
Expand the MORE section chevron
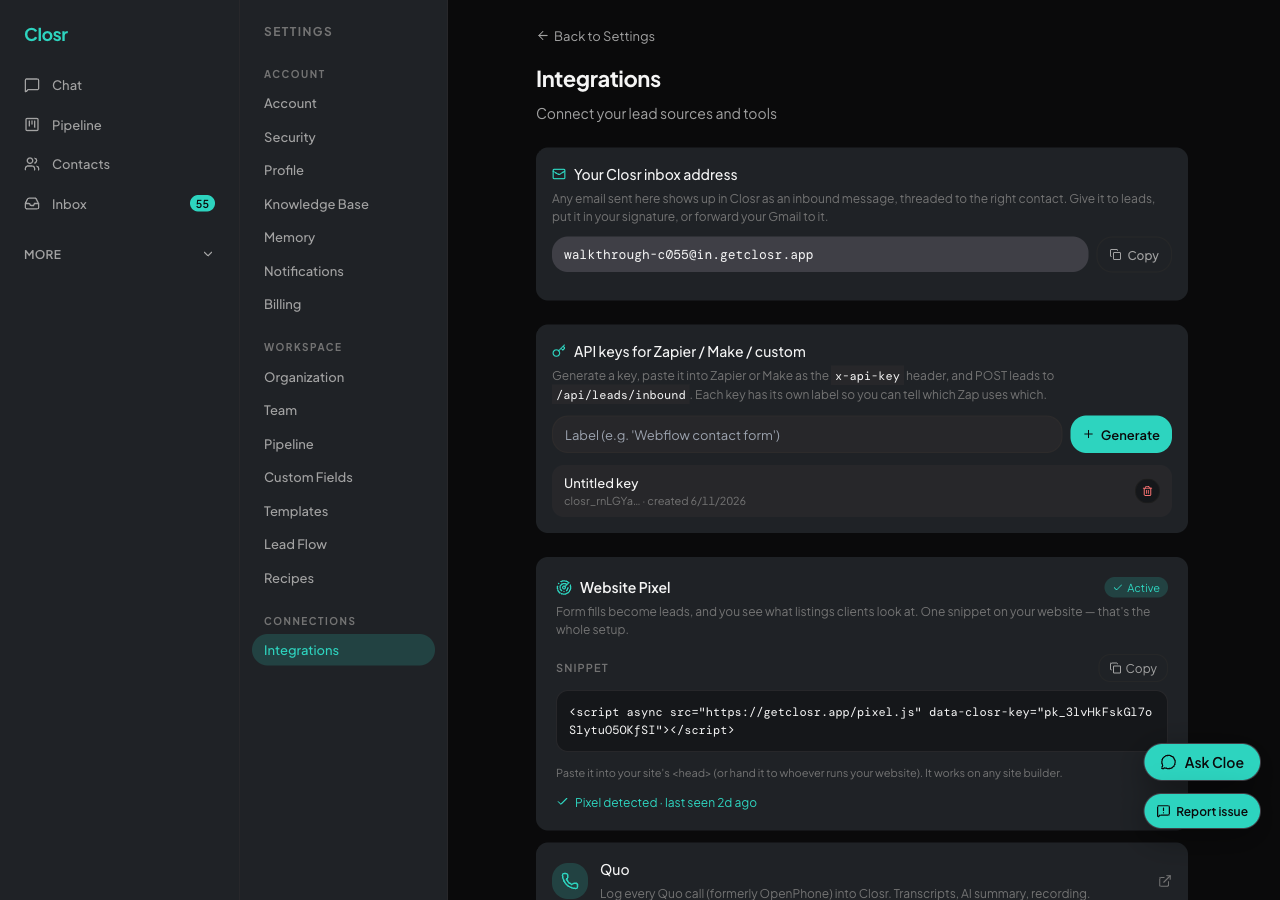(208, 254)
